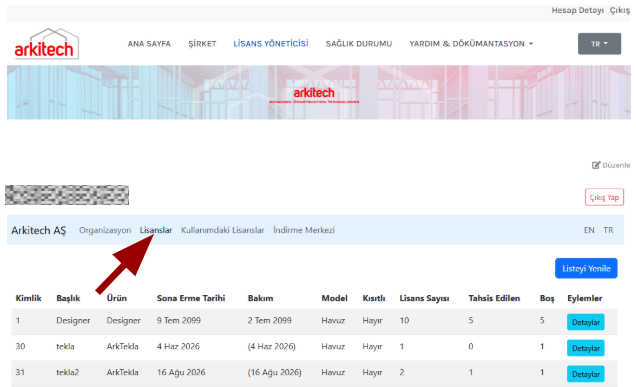Click the '16 Ağu 2026' expiry date

coord(181,372)
